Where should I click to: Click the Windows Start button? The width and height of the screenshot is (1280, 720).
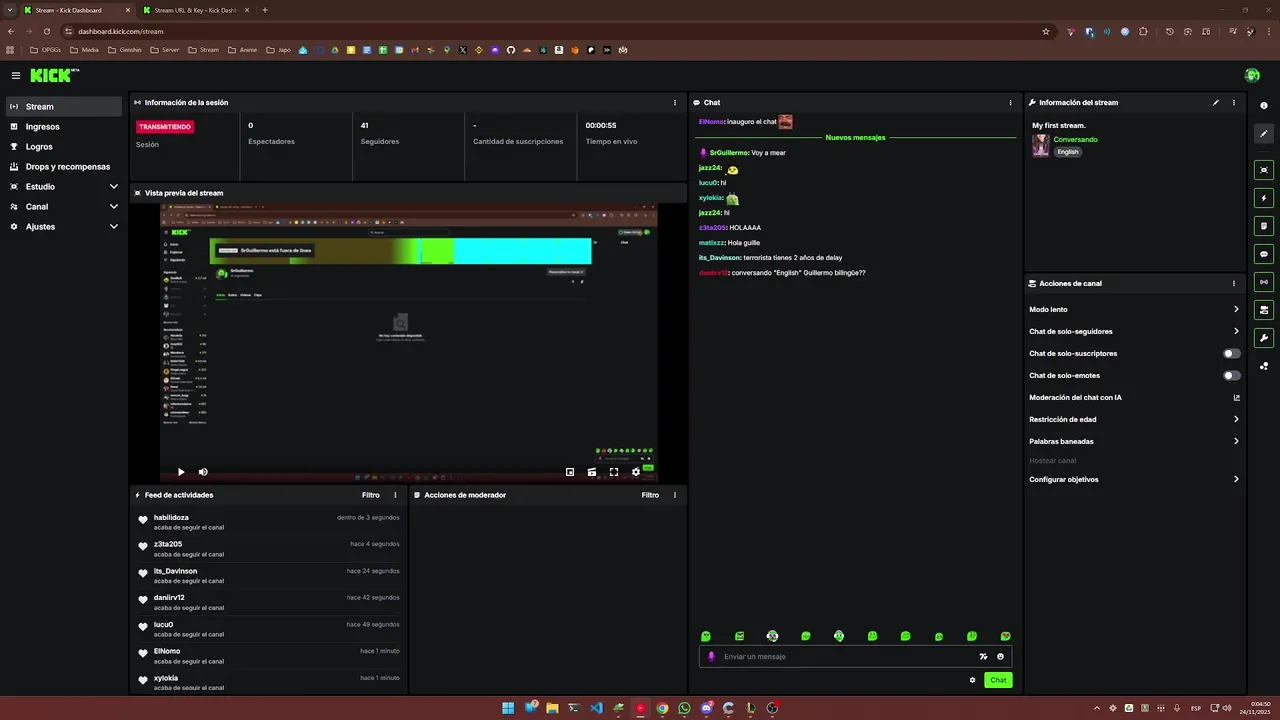tap(508, 708)
